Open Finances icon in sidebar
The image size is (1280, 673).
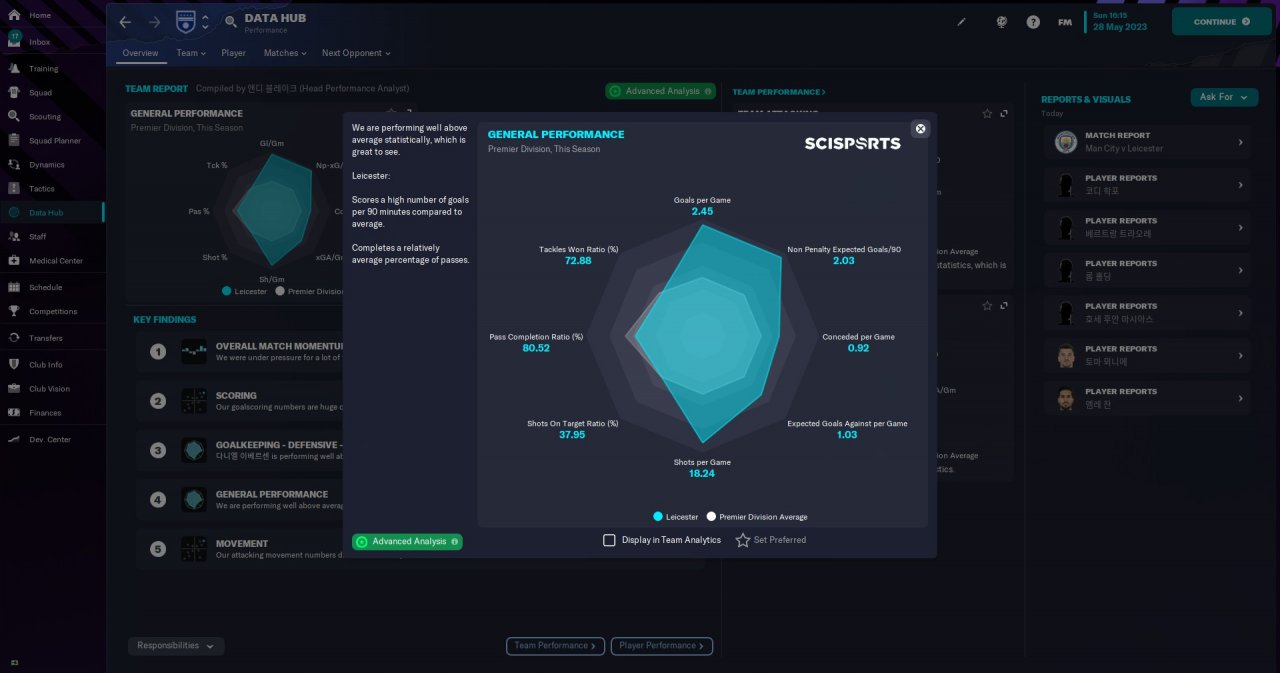[14, 413]
